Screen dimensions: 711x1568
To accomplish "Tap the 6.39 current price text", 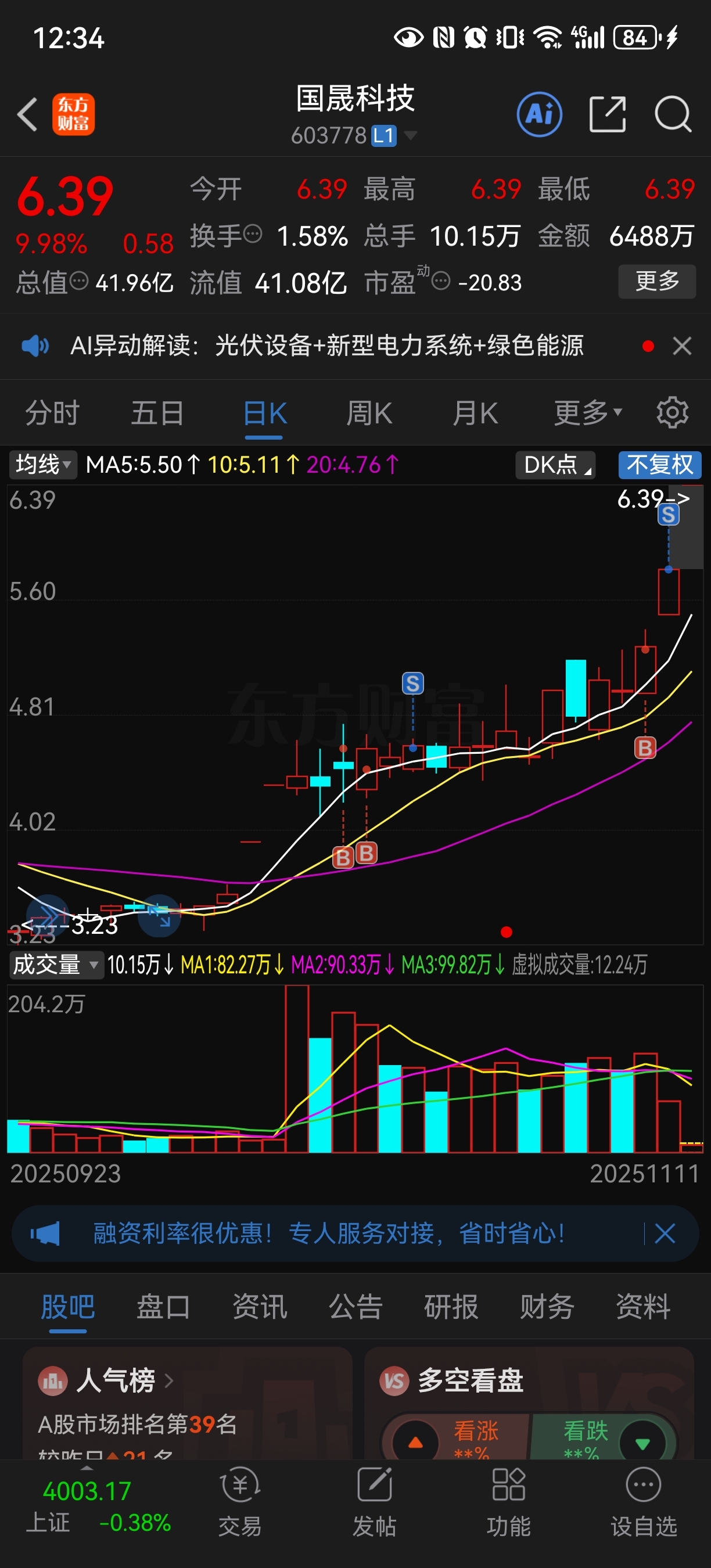I will 64,197.
